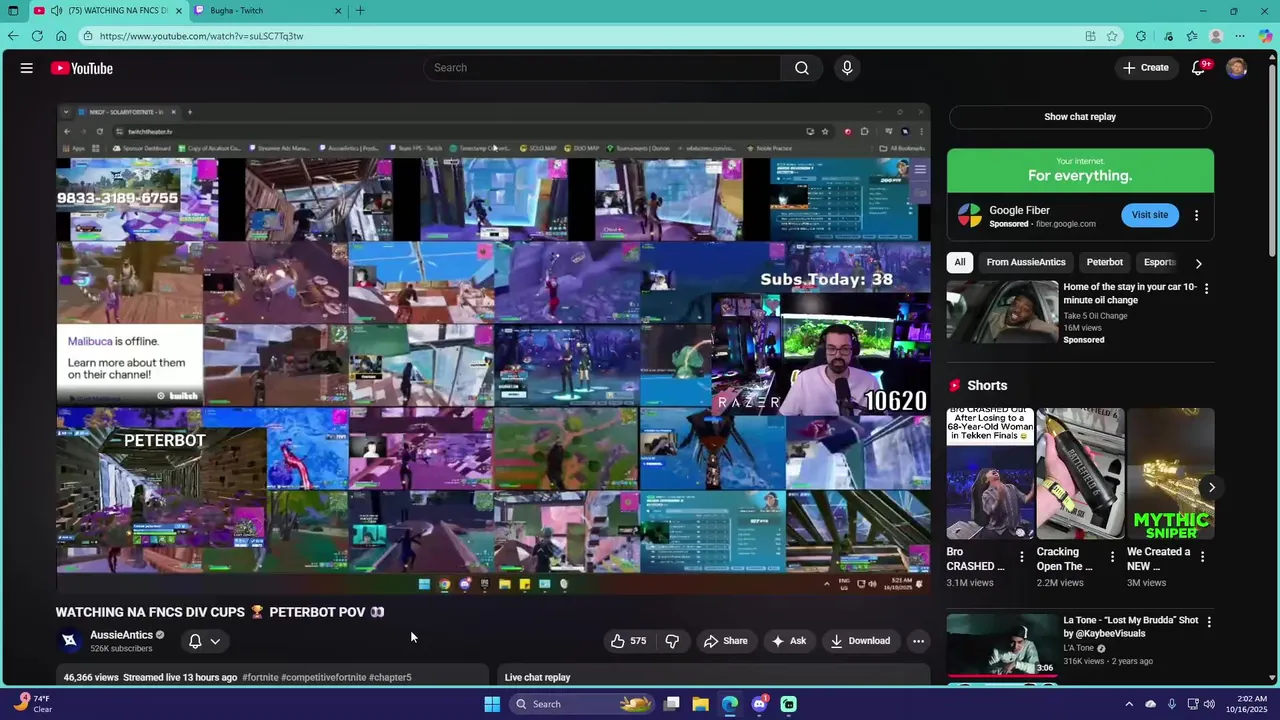Select the Peterbot filter chip
The width and height of the screenshot is (1280, 720).
(x=1105, y=262)
